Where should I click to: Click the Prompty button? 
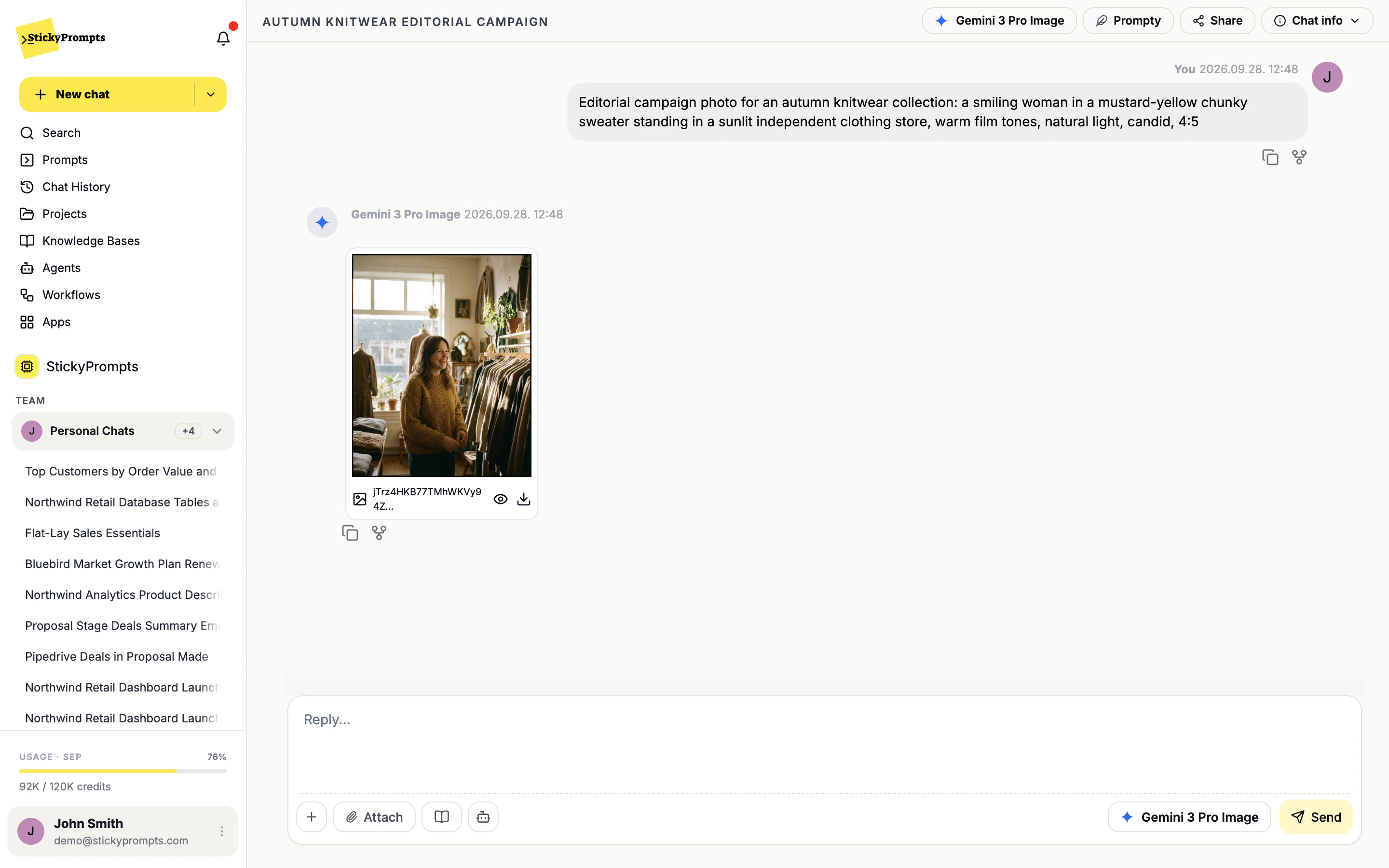1128,21
